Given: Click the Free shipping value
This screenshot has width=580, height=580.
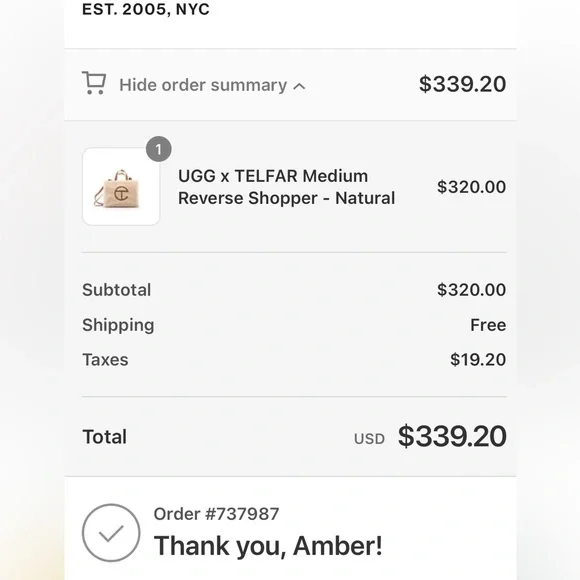Looking at the screenshot, I should [488, 325].
